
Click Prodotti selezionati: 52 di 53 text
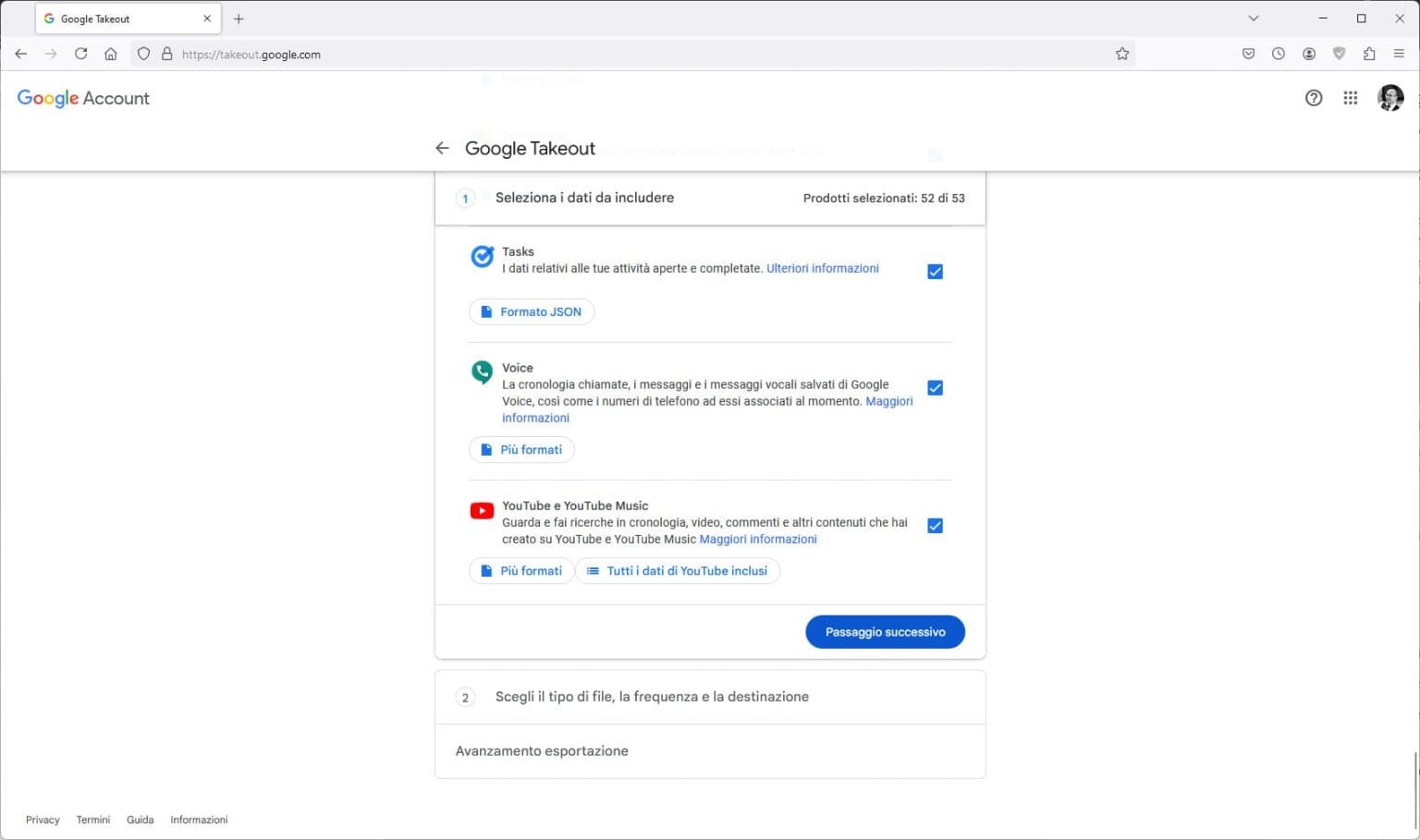[884, 198]
